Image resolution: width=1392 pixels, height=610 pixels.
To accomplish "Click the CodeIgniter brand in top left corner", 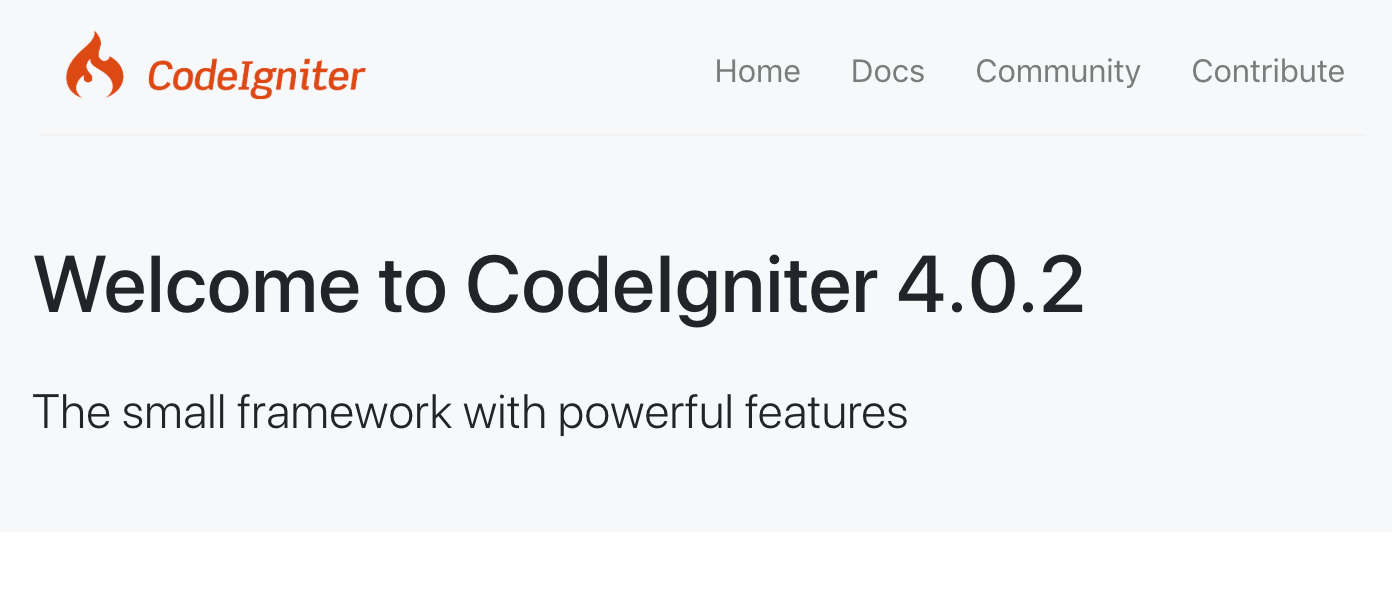I will [213, 70].
